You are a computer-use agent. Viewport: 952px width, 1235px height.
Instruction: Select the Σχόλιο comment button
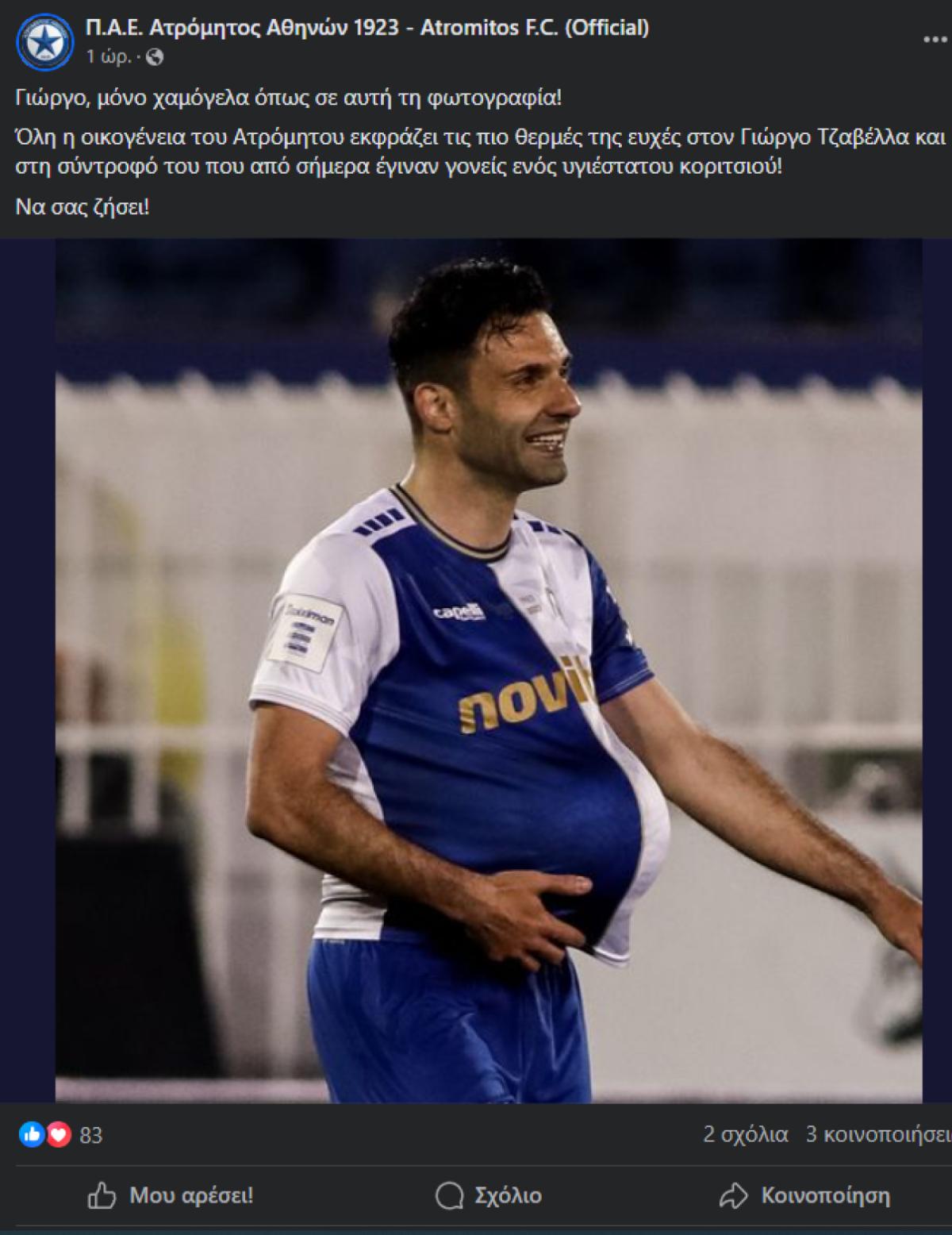tap(488, 1195)
